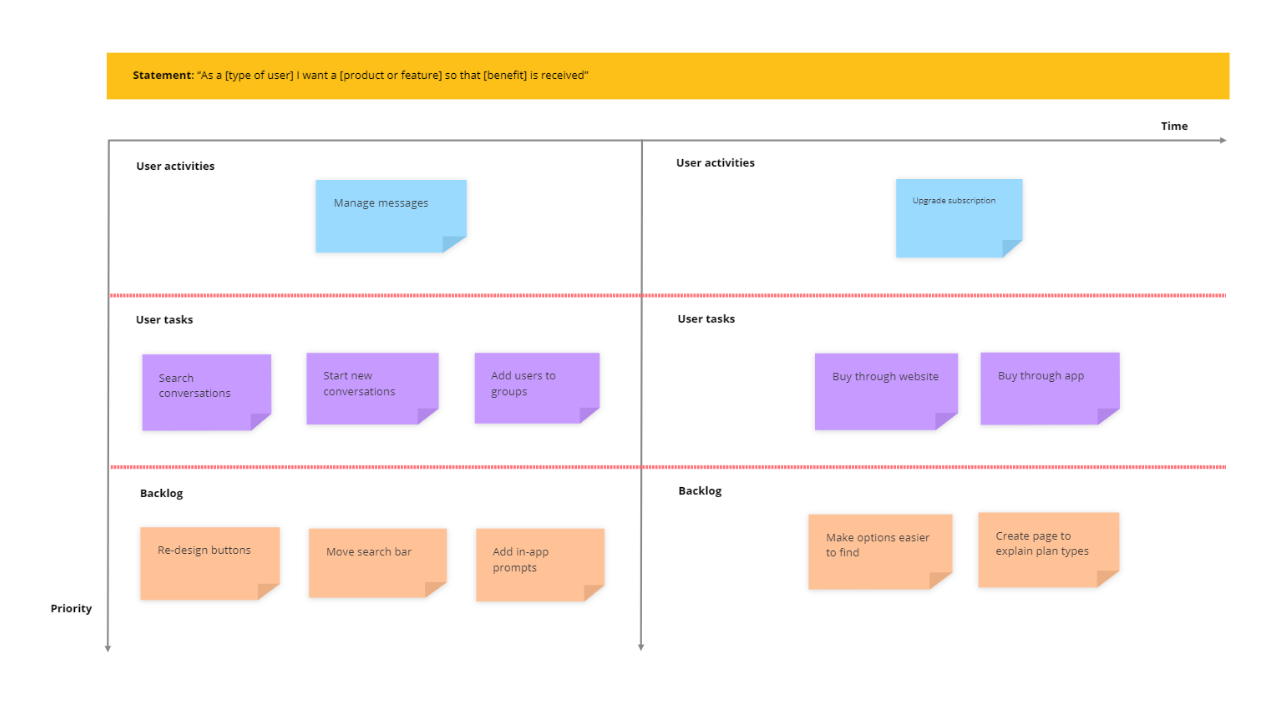This screenshot has height=720, width=1280.
Task: Click the Priority axis label
Action: click(71, 608)
